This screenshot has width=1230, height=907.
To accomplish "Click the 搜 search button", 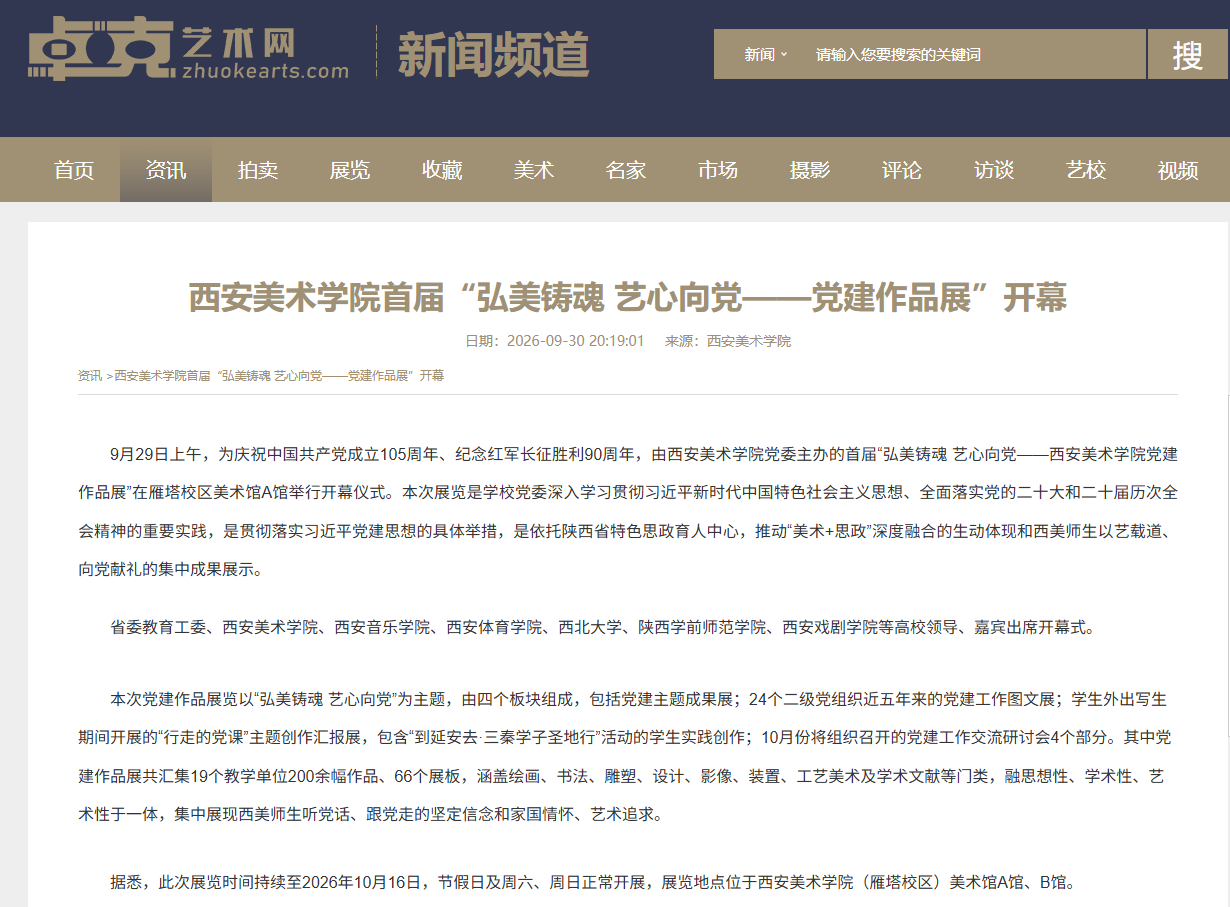I will tap(1187, 54).
